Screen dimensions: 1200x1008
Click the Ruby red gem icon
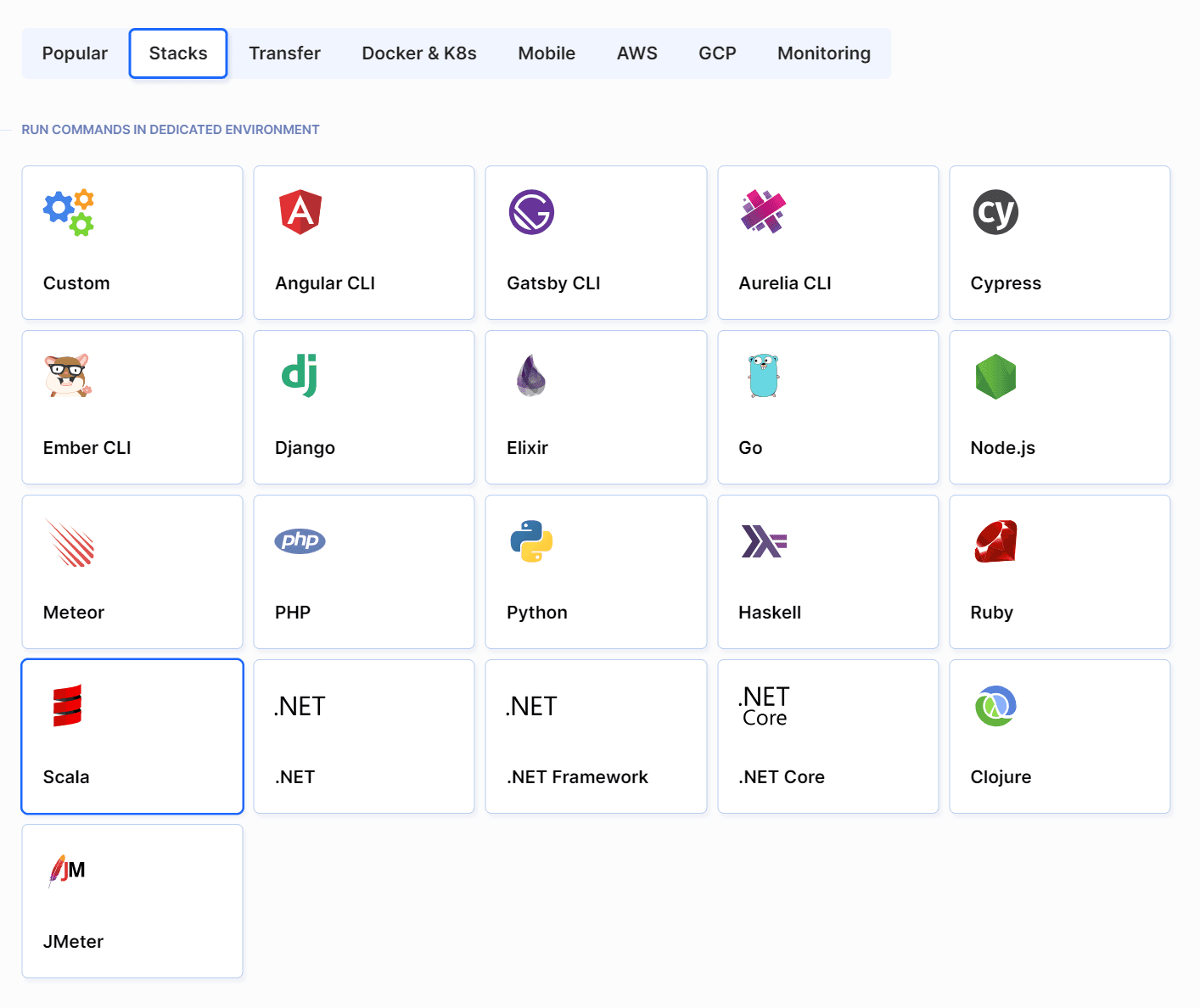995,541
